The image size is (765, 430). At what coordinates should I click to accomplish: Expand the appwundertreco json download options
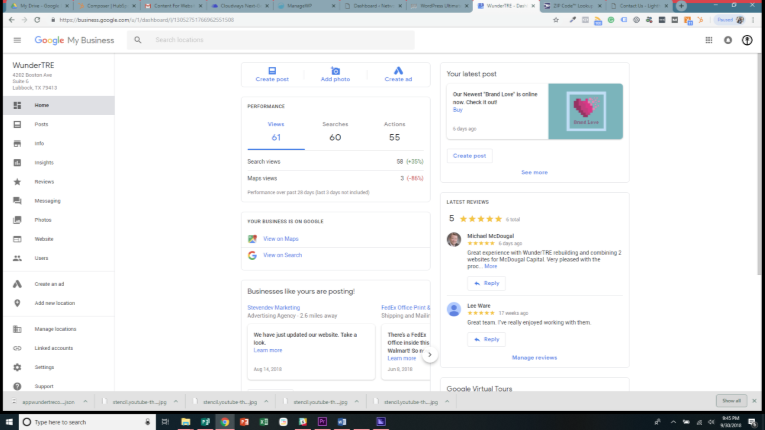[85, 402]
